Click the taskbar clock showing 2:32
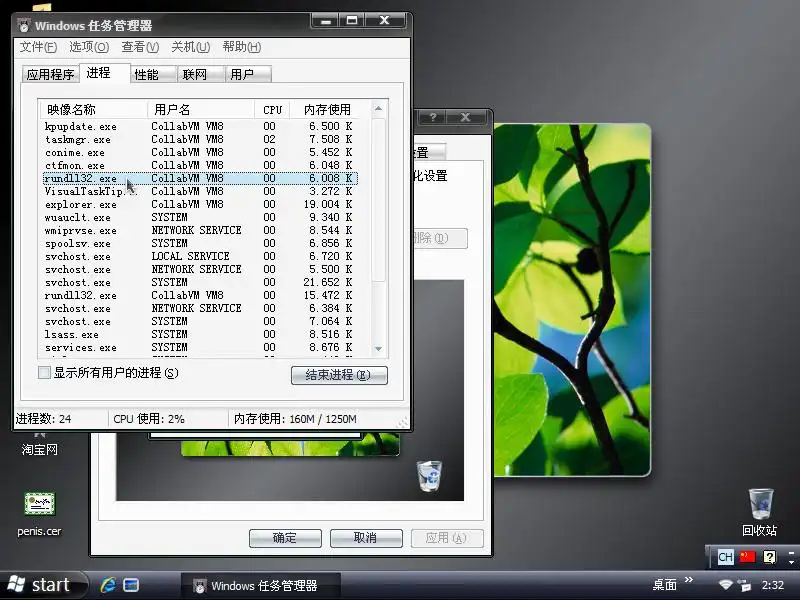 click(772, 585)
